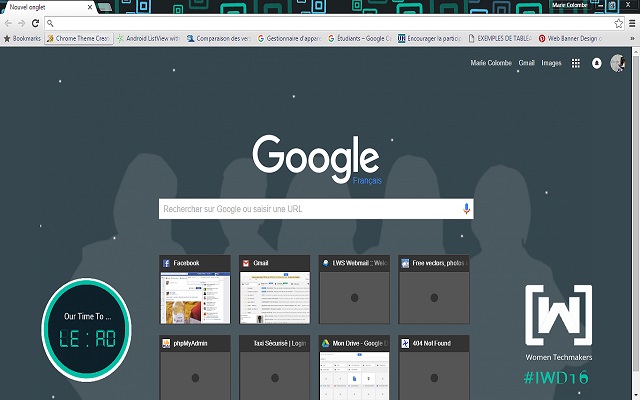Open the Taxi Sécurisé Login tile
Screen dimensions: 640x400
[x=275, y=368]
